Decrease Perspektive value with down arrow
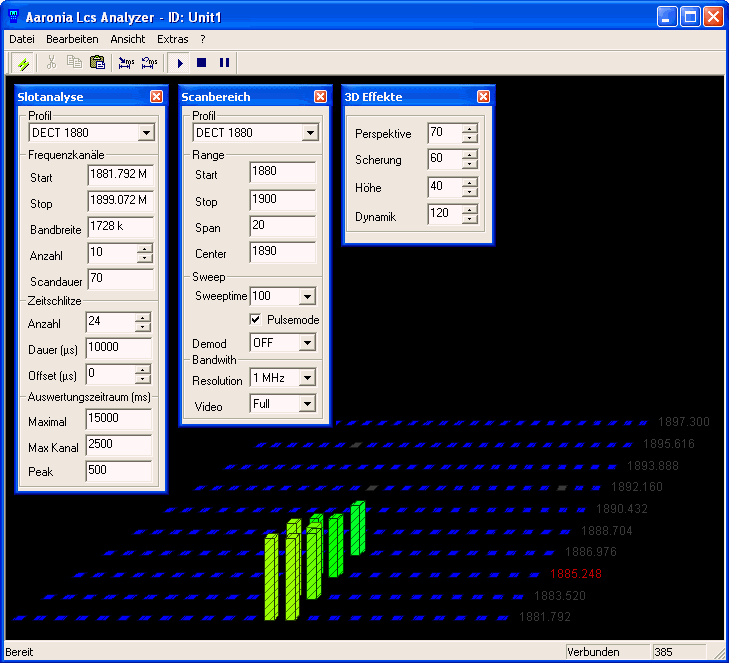 (470, 138)
